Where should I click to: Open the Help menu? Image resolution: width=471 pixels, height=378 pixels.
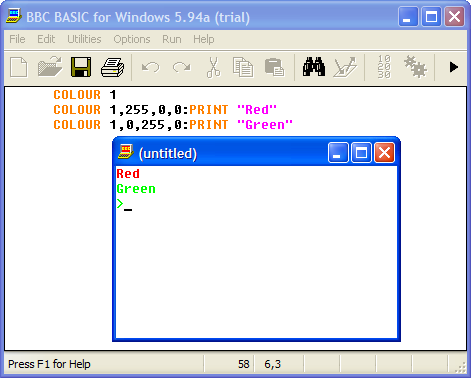204,39
